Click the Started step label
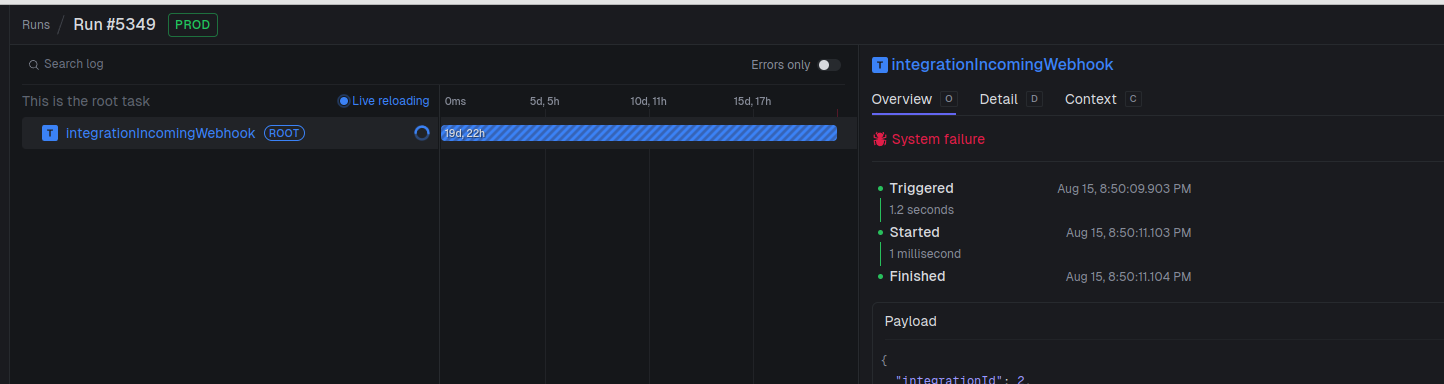This screenshot has height=384, width=1444. (914, 232)
